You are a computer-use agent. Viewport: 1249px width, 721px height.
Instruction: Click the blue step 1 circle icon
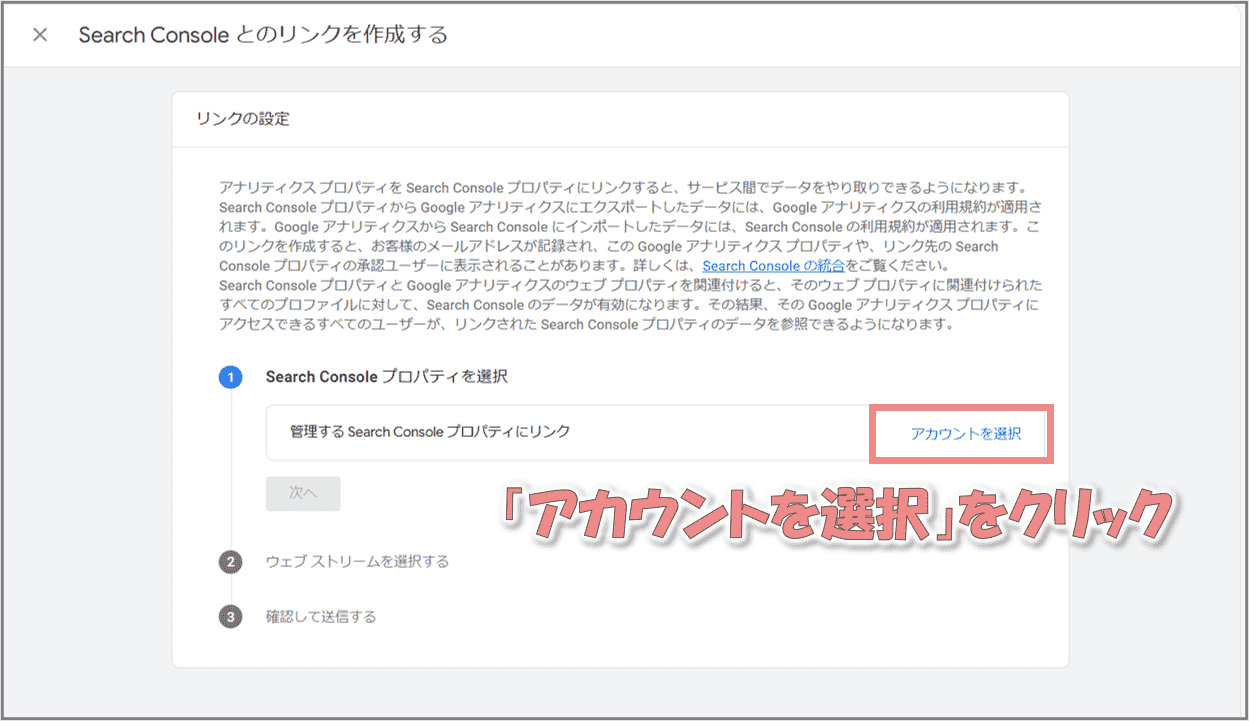[x=231, y=377]
